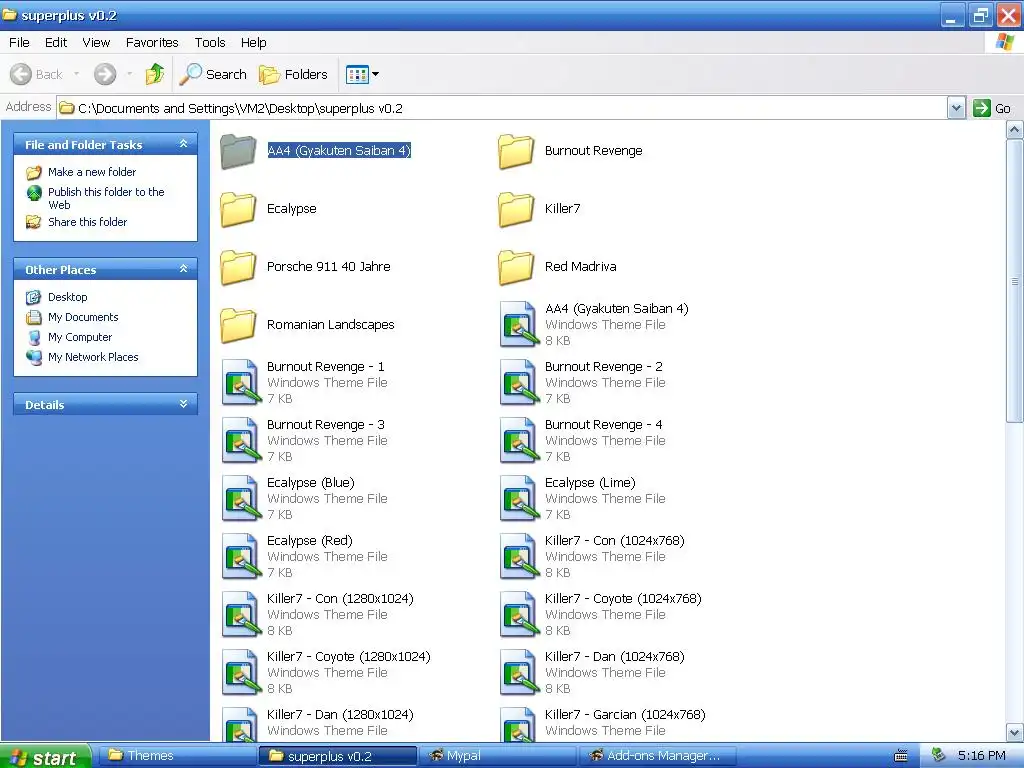Click the network tray icon beside the clock
Viewport: 1024px width, 768px height.
pos(938,755)
